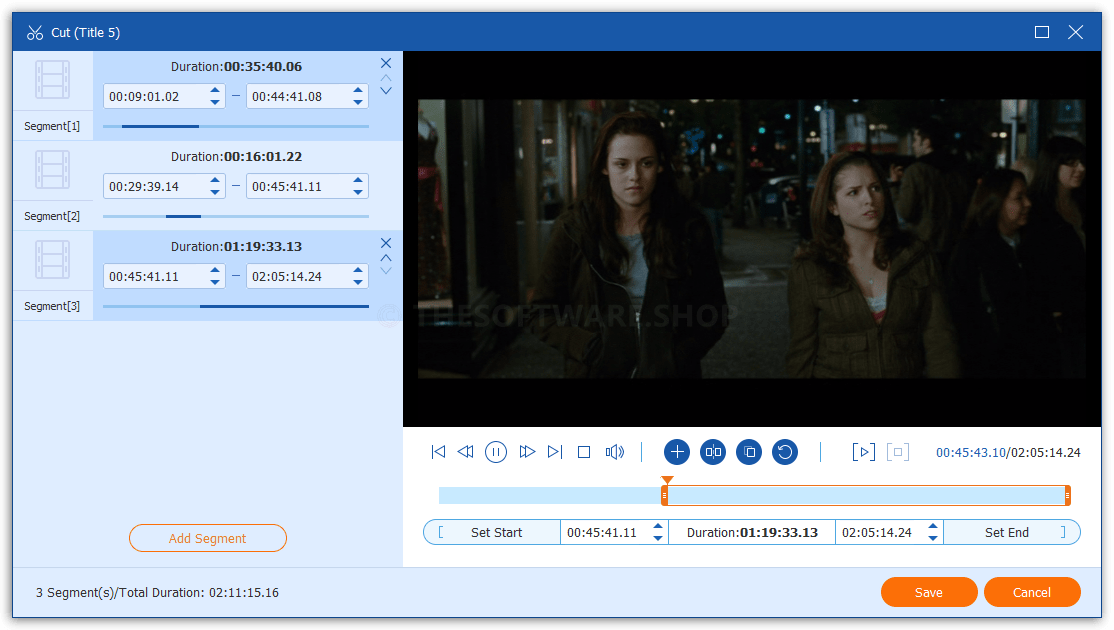The image size is (1114, 630).
Task: Maximize the Cut (Title 5) window
Action: tap(1042, 32)
